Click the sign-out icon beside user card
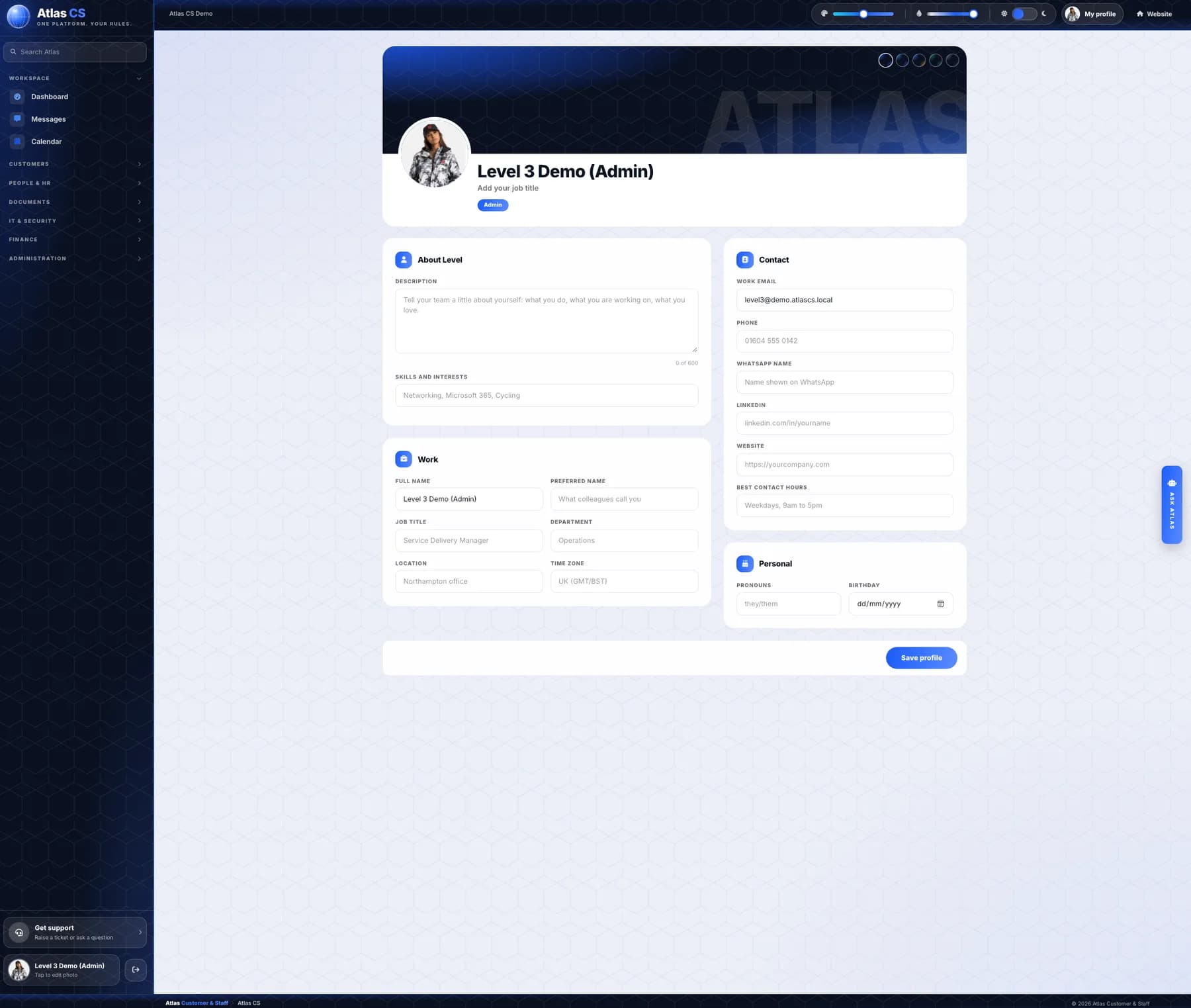The width and height of the screenshot is (1191, 1008). (x=136, y=970)
